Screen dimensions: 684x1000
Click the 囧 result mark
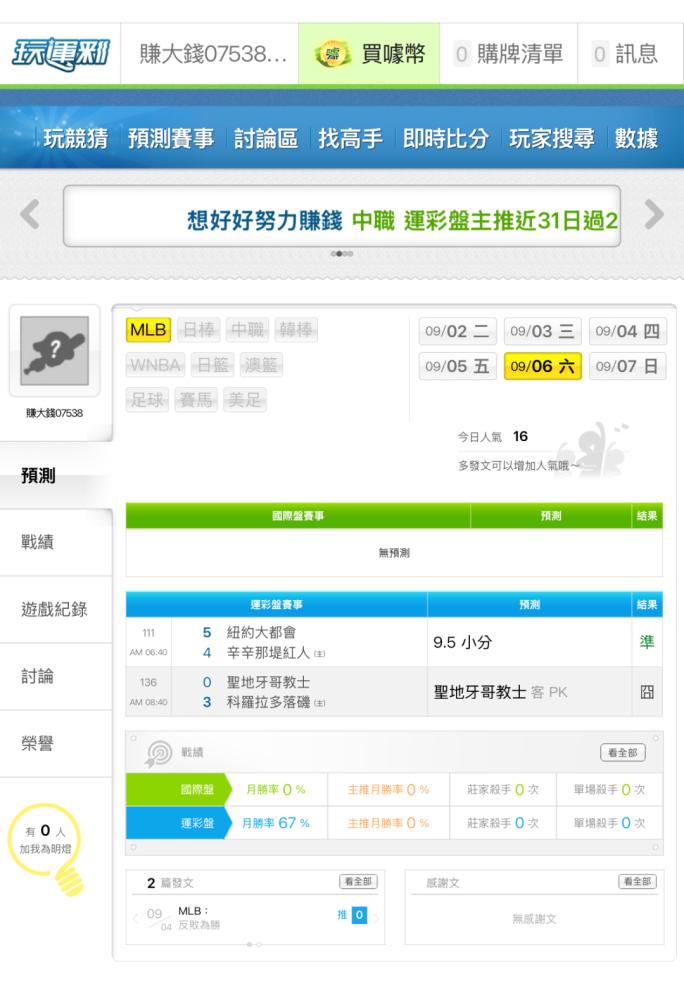pos(647,692)
